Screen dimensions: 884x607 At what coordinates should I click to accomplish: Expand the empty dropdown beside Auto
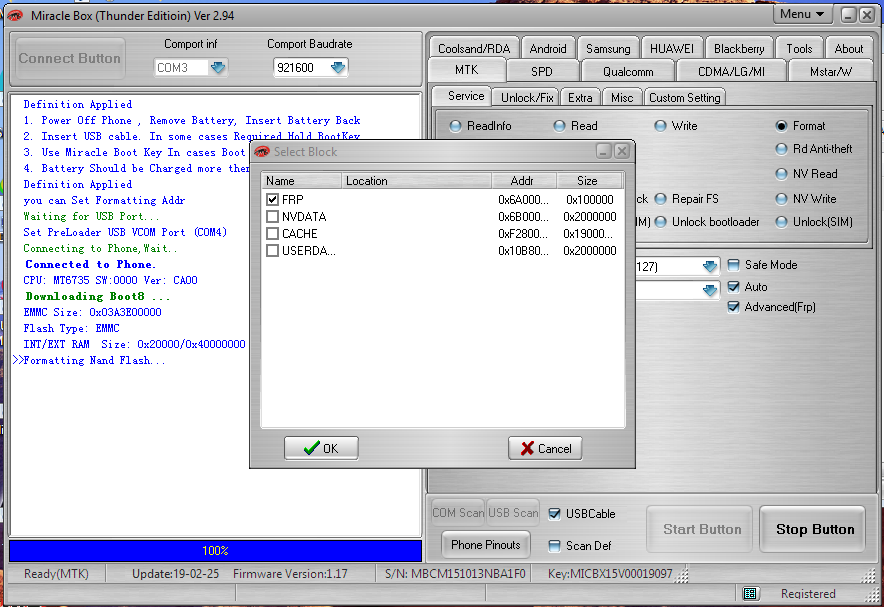tap(710, 290)
